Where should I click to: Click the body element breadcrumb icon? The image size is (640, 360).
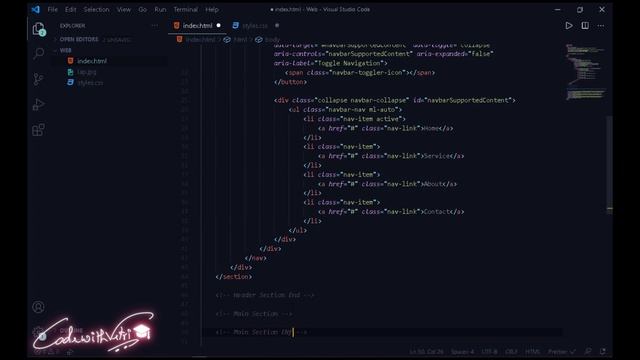click(x=259, y=40)
